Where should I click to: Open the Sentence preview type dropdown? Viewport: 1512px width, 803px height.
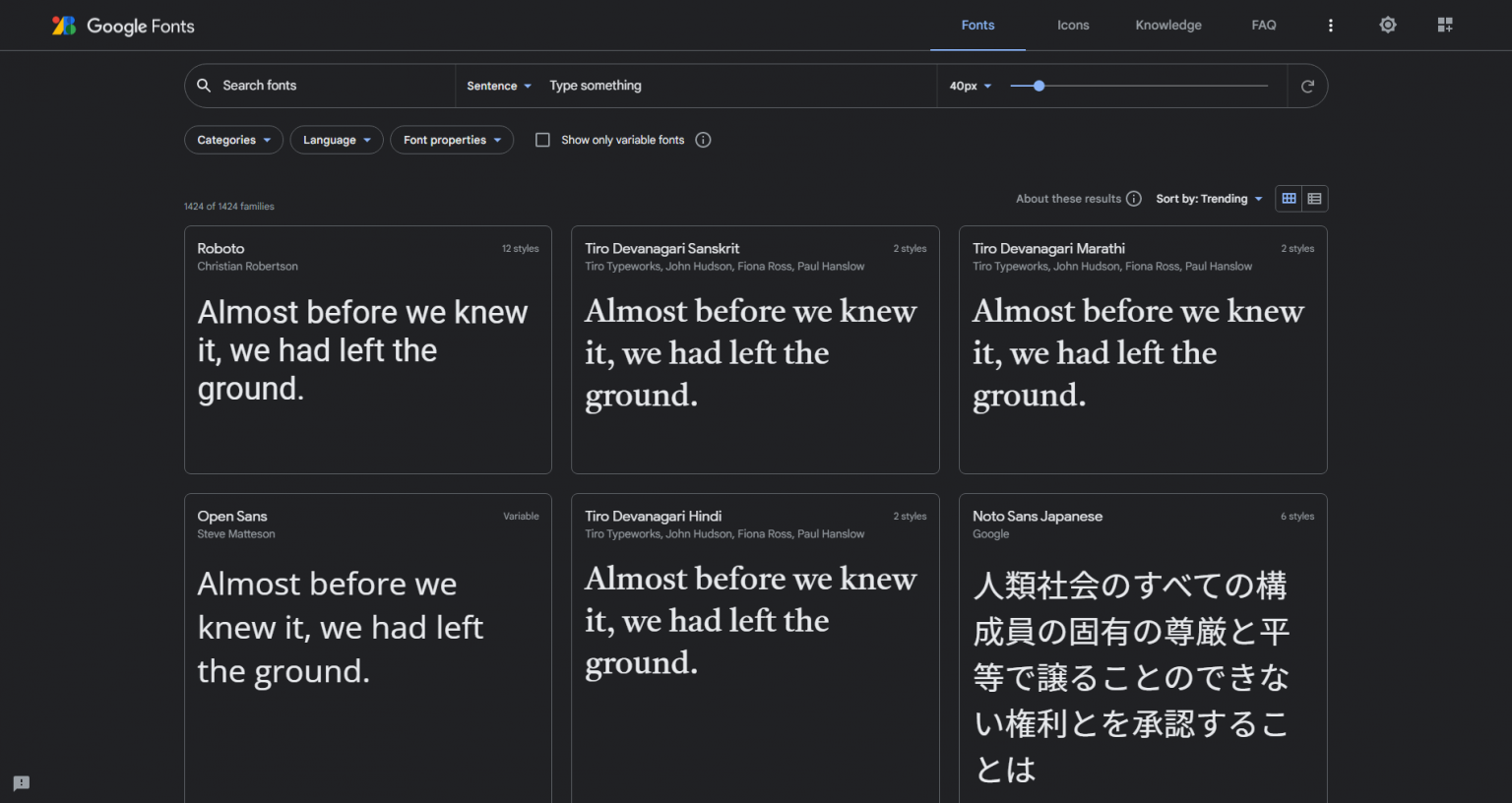point(499,87)
